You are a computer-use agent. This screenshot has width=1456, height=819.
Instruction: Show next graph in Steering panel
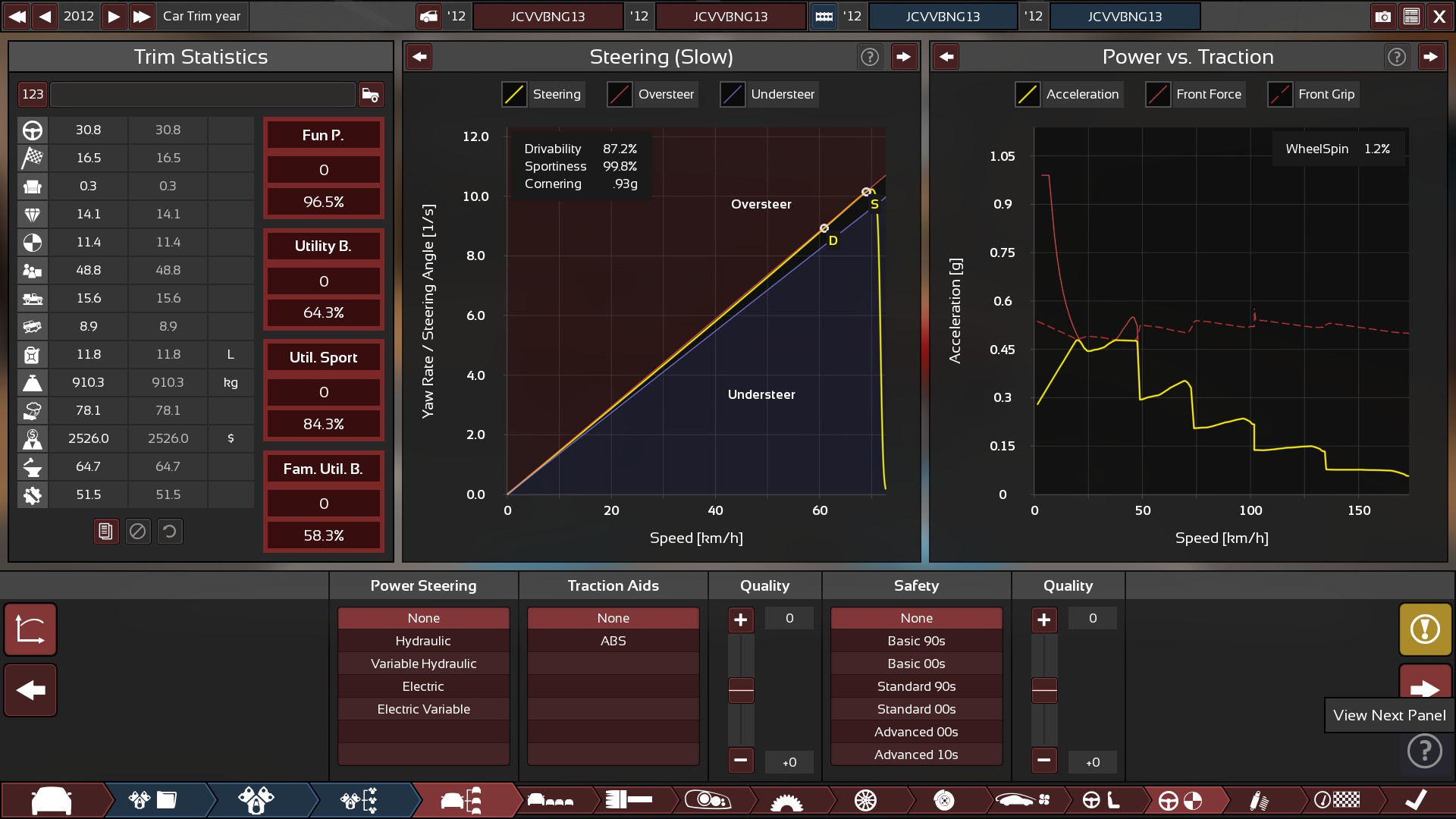tap(903, 57)
